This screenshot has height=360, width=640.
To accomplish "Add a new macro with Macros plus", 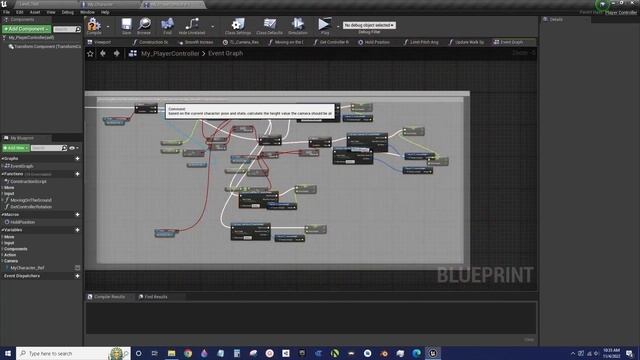I will click(x=77, y=214).
